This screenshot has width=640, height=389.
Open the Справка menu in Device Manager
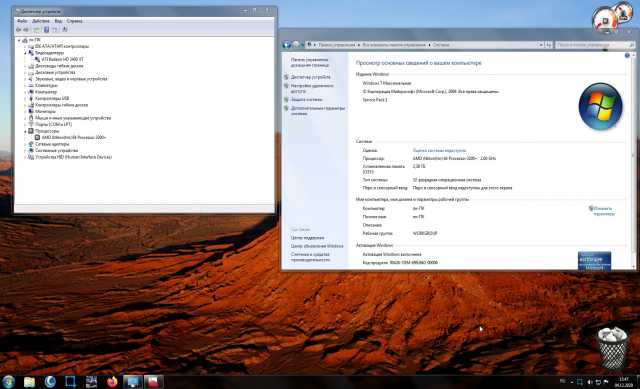tap(74, 21)
